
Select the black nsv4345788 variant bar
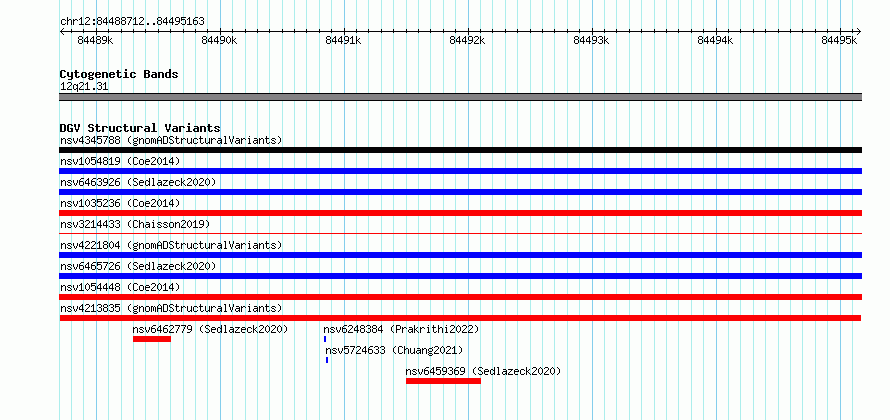tap(460, 150)
